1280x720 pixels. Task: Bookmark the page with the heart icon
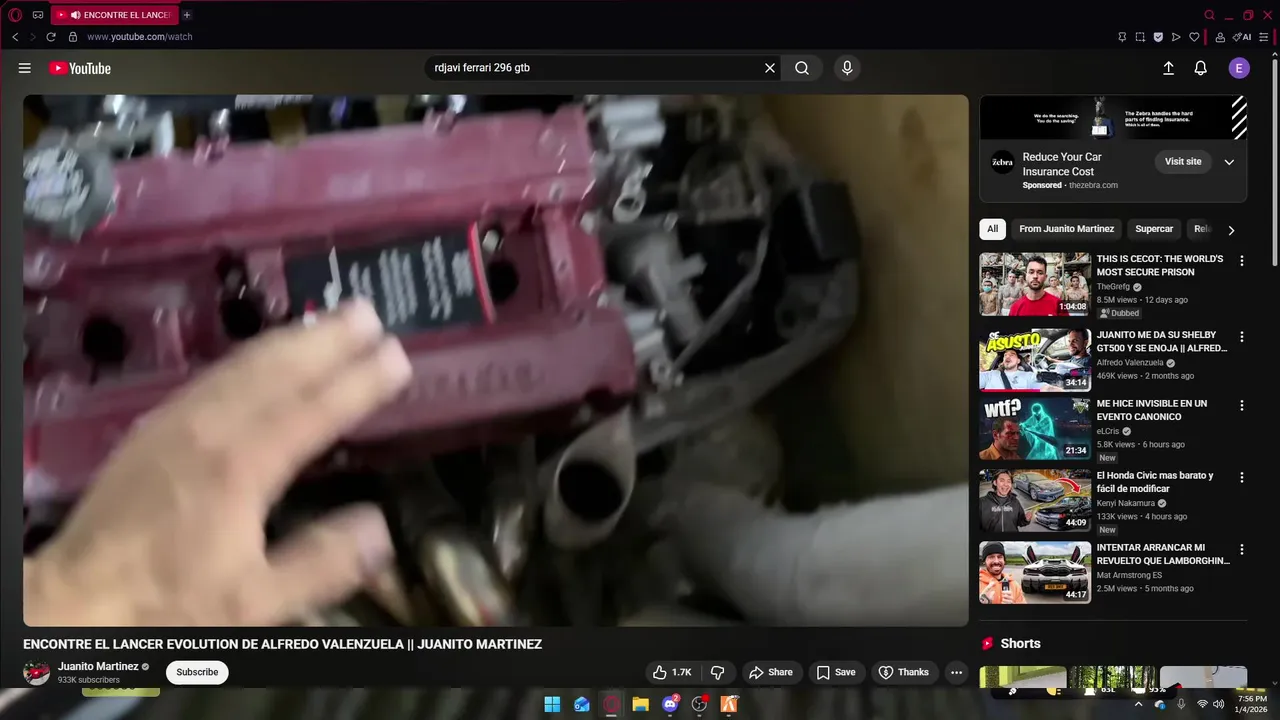(x=1194, y=37)
